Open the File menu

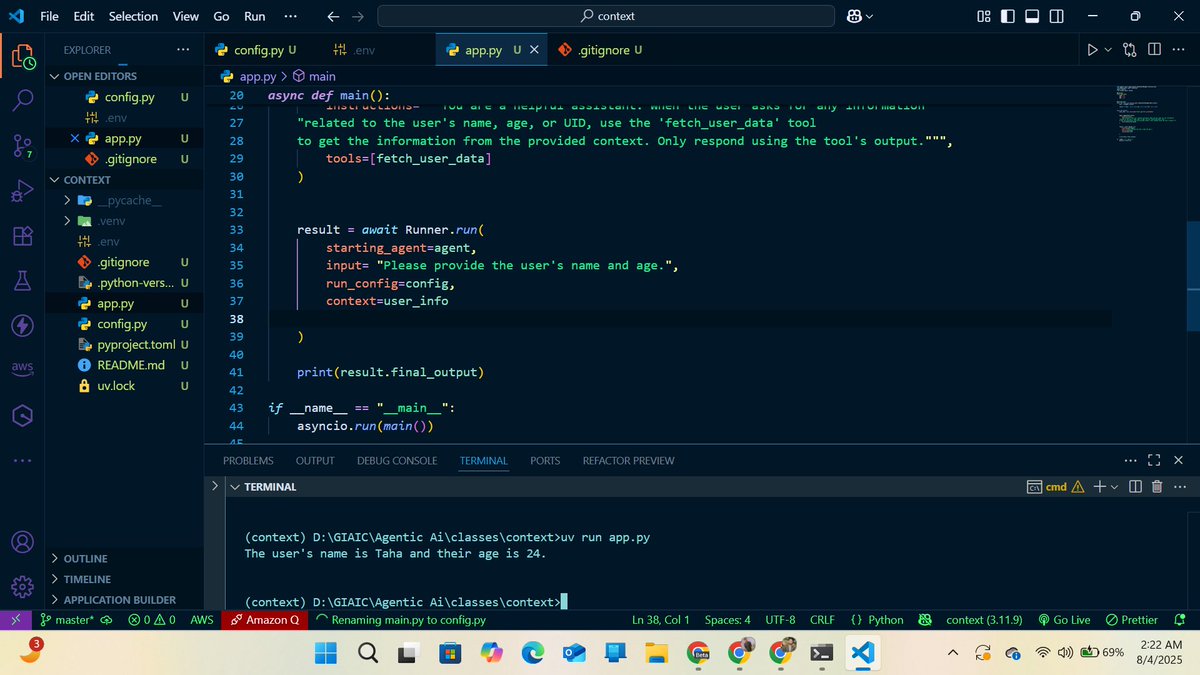click(48, 16)
